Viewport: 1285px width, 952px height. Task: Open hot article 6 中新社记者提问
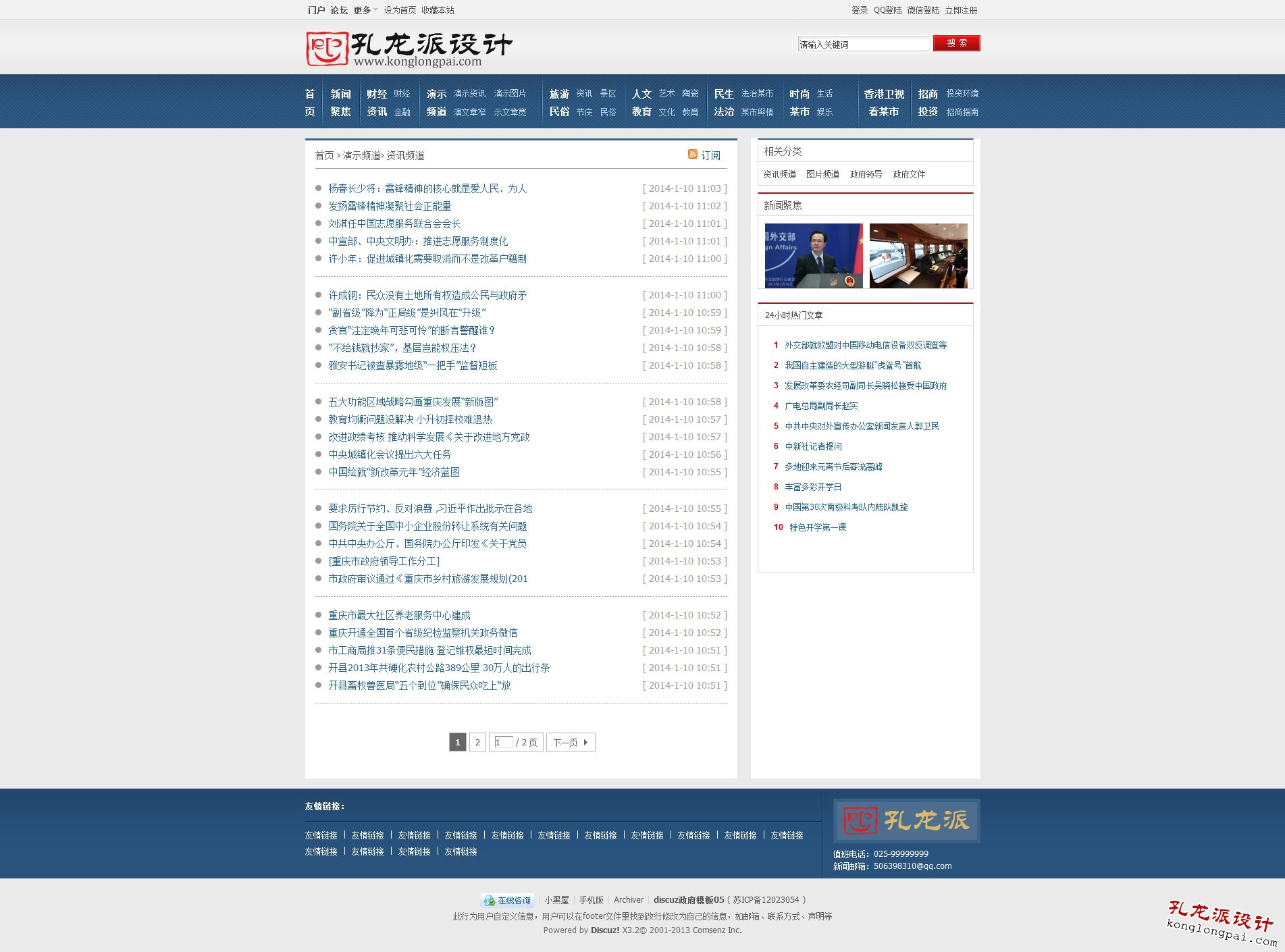(x=813, y=446)
